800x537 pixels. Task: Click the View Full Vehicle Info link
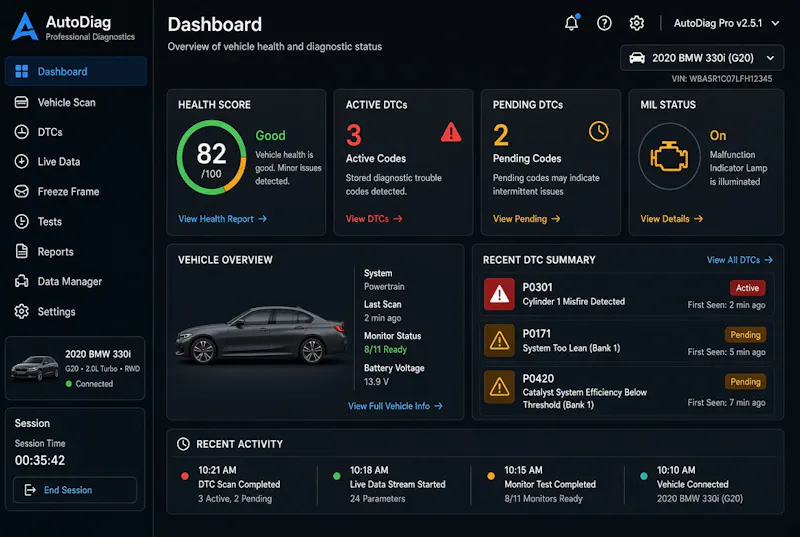click(395, 406)
